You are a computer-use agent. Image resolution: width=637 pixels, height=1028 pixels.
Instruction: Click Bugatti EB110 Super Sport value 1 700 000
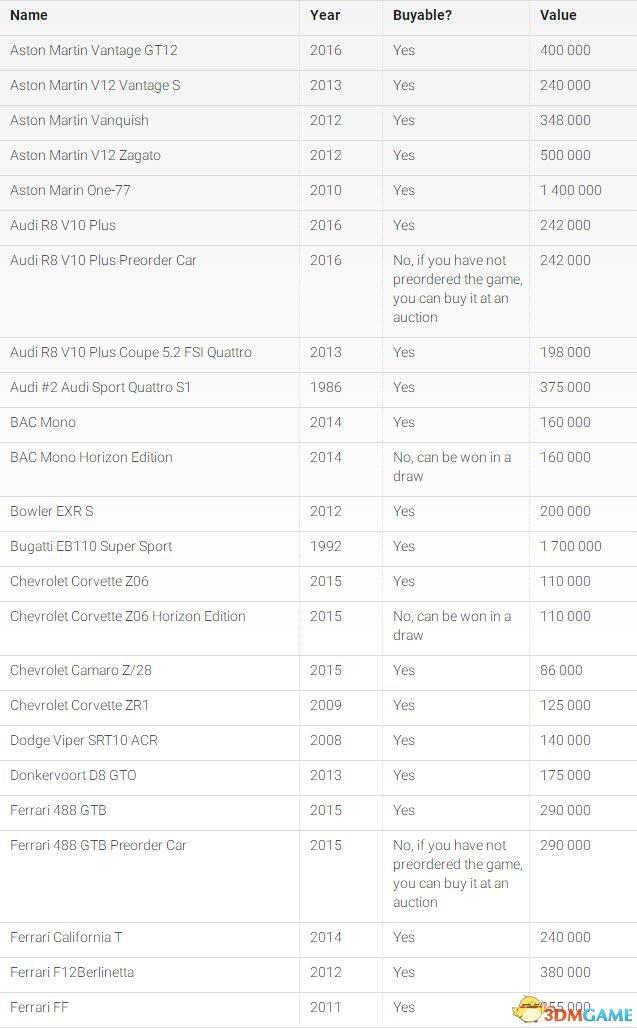tap(571, 546)
